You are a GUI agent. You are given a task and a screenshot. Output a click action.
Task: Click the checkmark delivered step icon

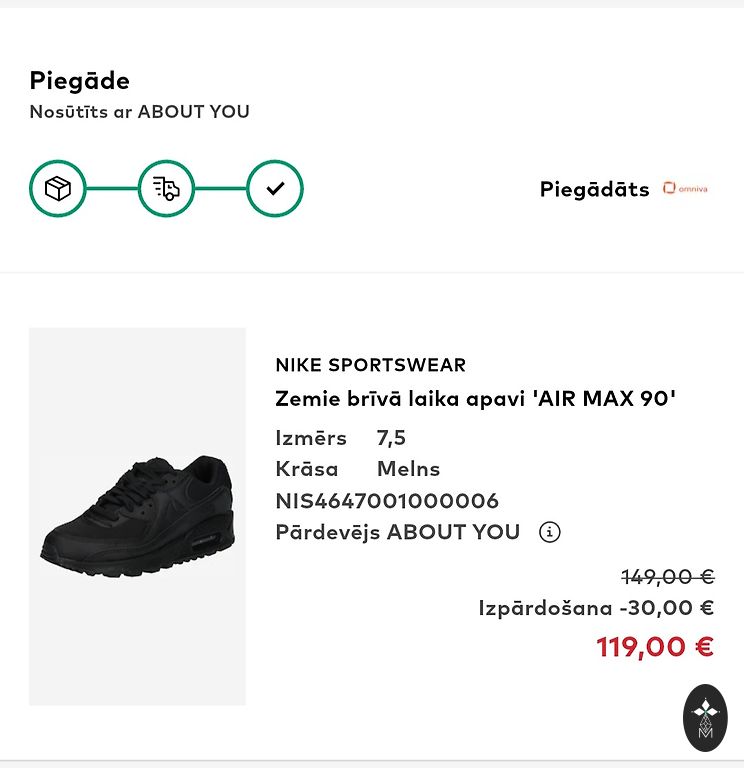pyautogui.click(x=275, y=188)
